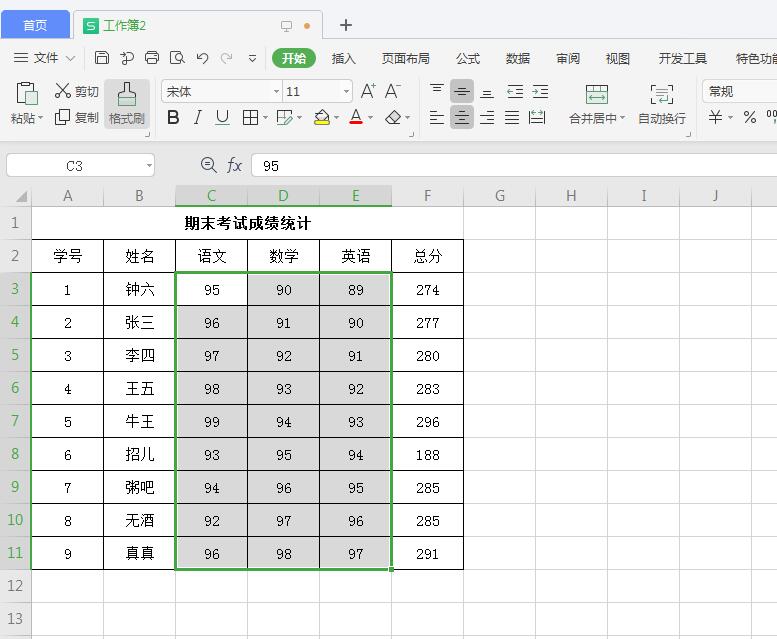The image size is (777, 639).
Task: Expand the Borders dropdown arrow
Action: [265, 117]
